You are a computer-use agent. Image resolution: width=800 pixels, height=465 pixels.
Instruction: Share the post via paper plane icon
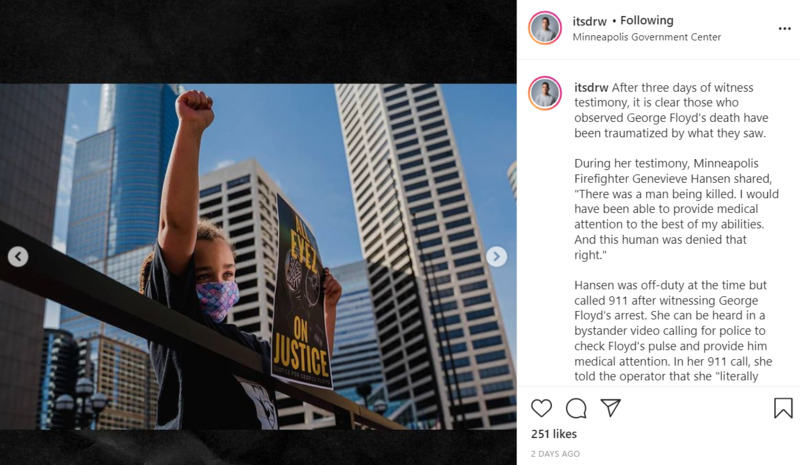pos(611,407)
